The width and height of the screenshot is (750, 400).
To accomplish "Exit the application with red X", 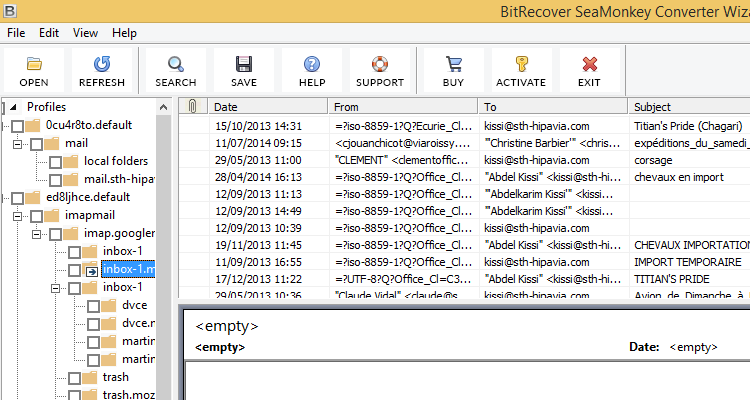I will (589, 70).
